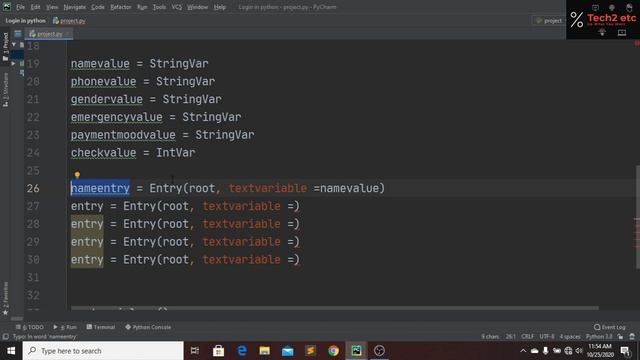The image size is (640, 360).
Task: Click the yellow intention lightbulb icon
Action: [x=77, y=175]
